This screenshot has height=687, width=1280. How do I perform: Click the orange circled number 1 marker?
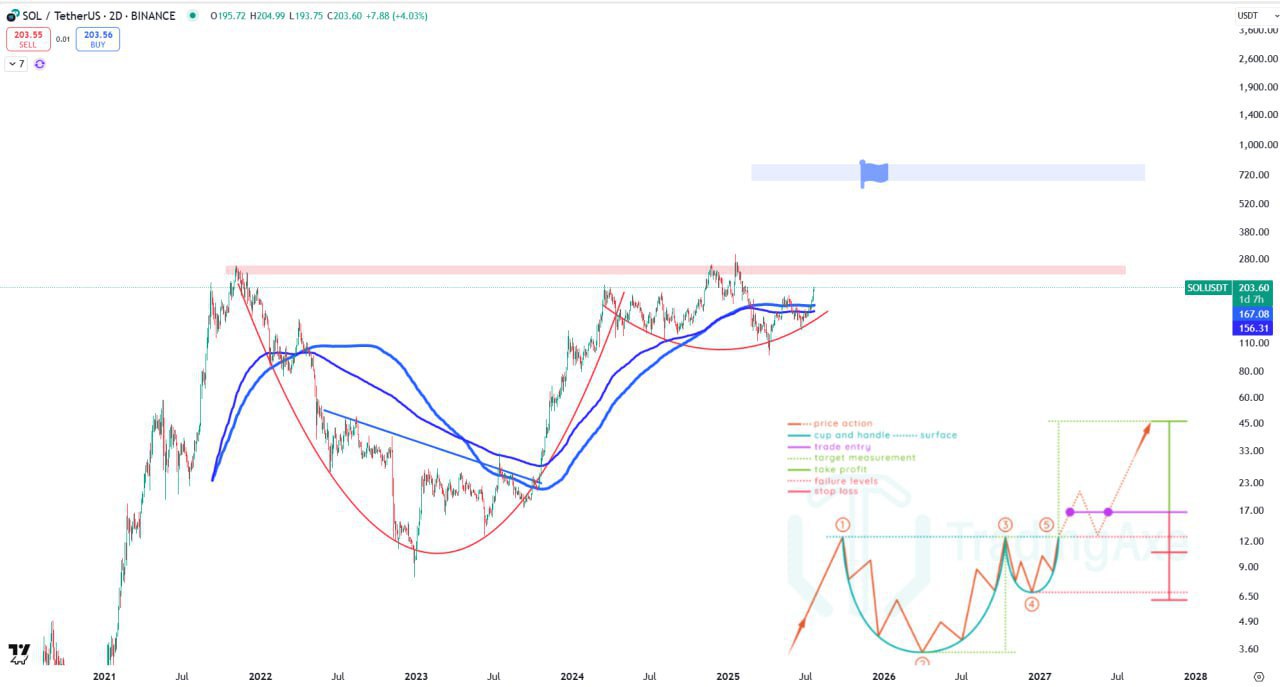coord(843,525)
